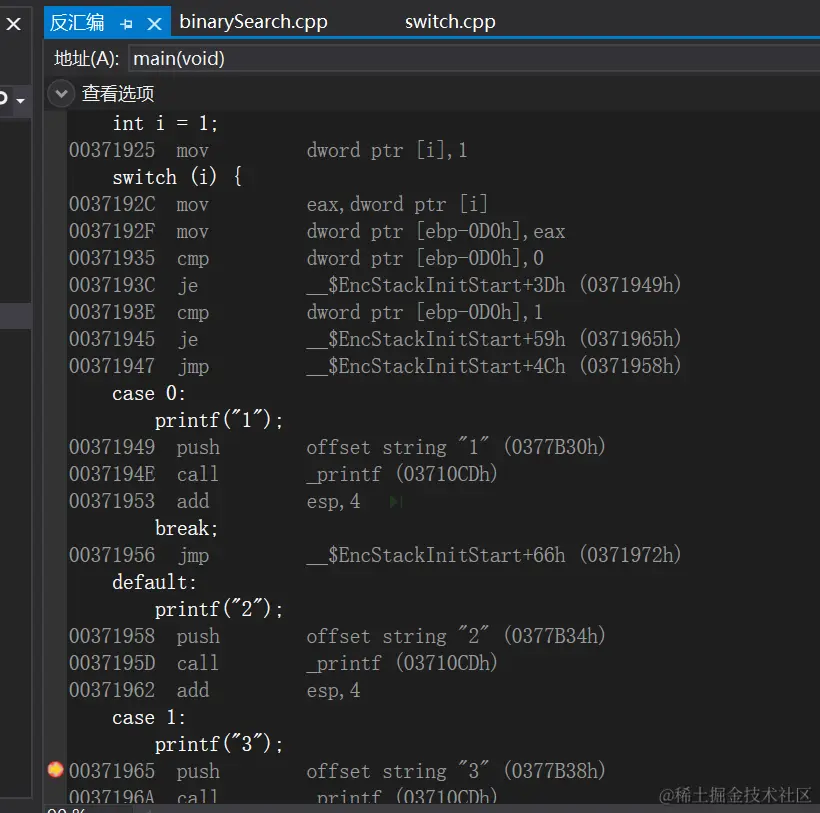Pin the 反汇编 disassembly tab
This screenshot has height=813, width=820.
(126, 24)
